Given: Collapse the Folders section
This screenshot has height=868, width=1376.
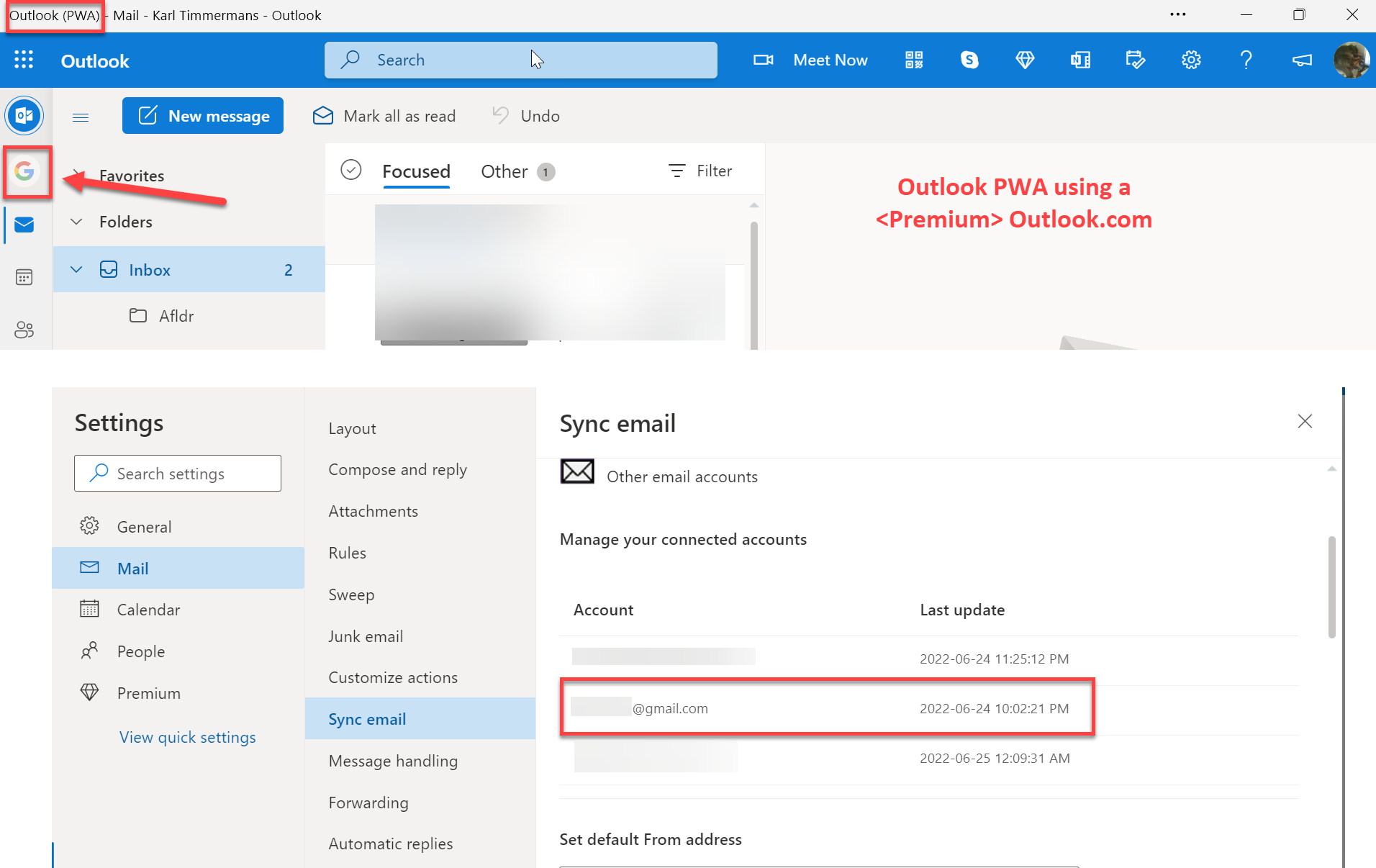Looking at the screenshot, I should pos(76,222).
